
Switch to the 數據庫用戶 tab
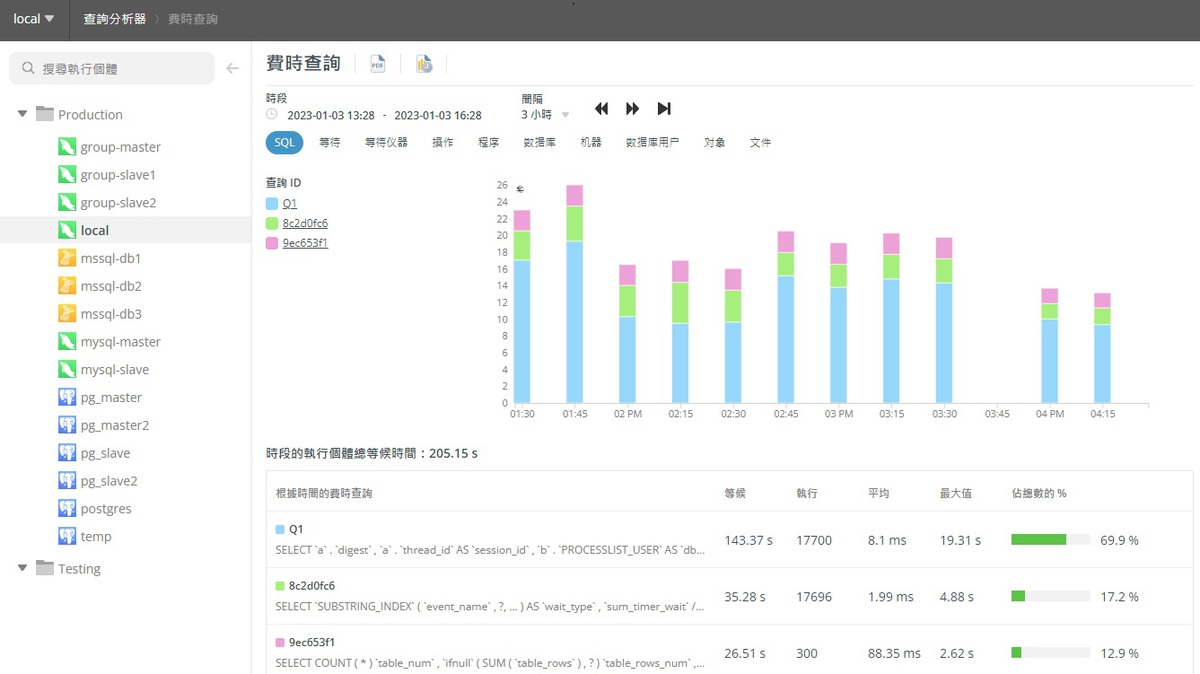(x=652, y=143)
